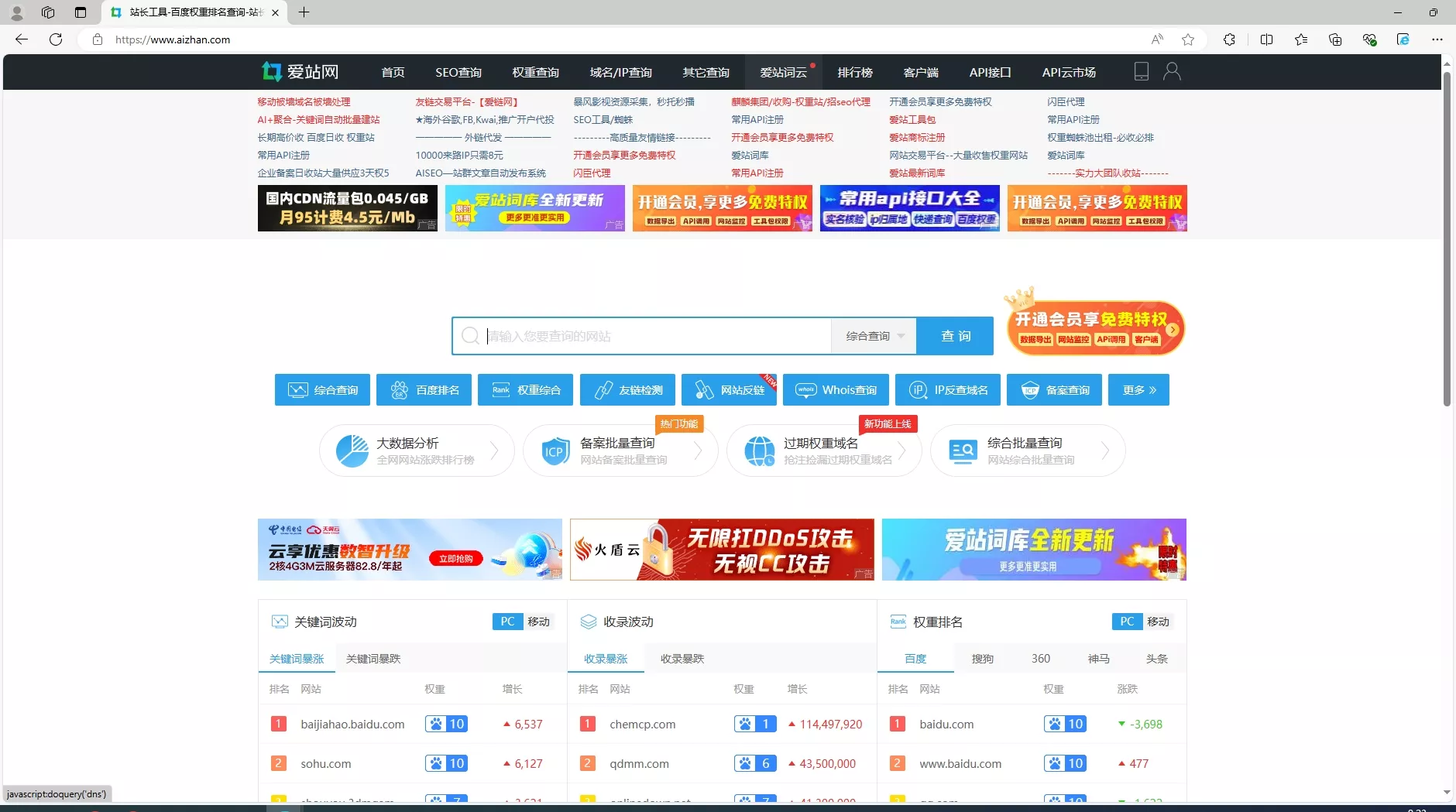This screenshot has height=812, width=1456.
Task: Click the IP反查域名 tool button
Action: 948,389
